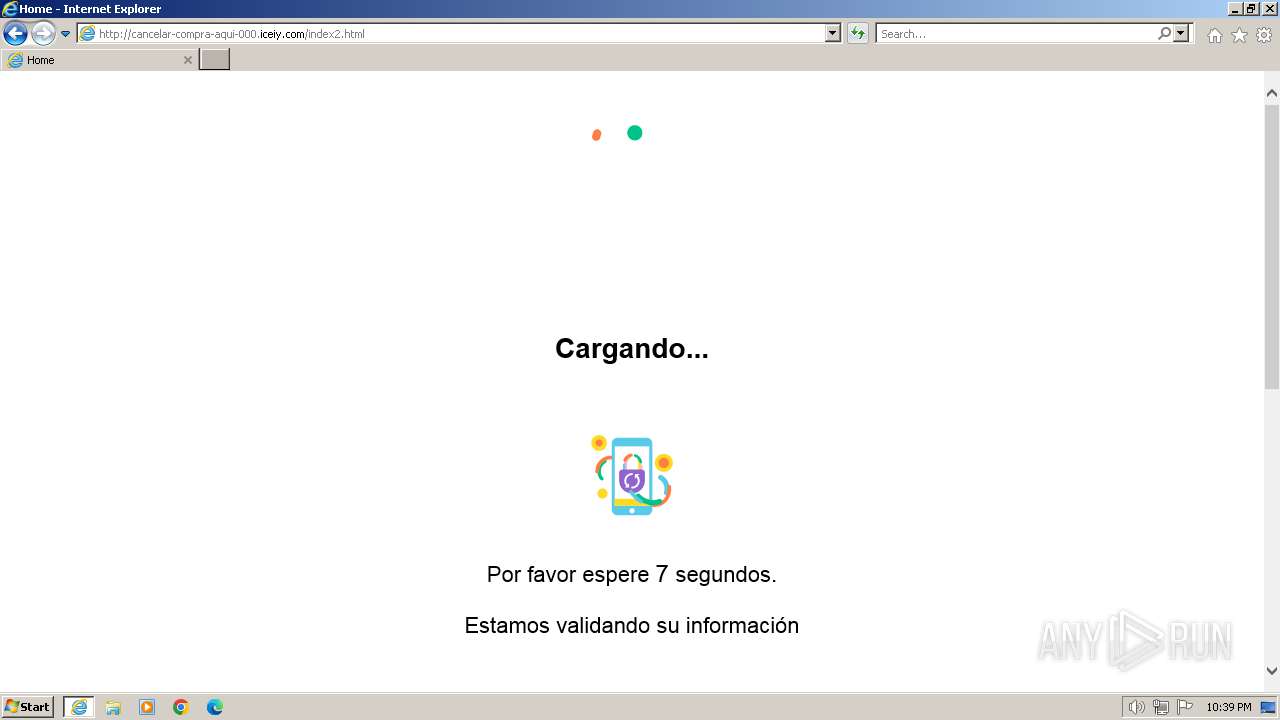The height and width of the screenshot is (720, 1280).
Task: Open Internet Explorer in the taskbar
Action: coord(79,707)
